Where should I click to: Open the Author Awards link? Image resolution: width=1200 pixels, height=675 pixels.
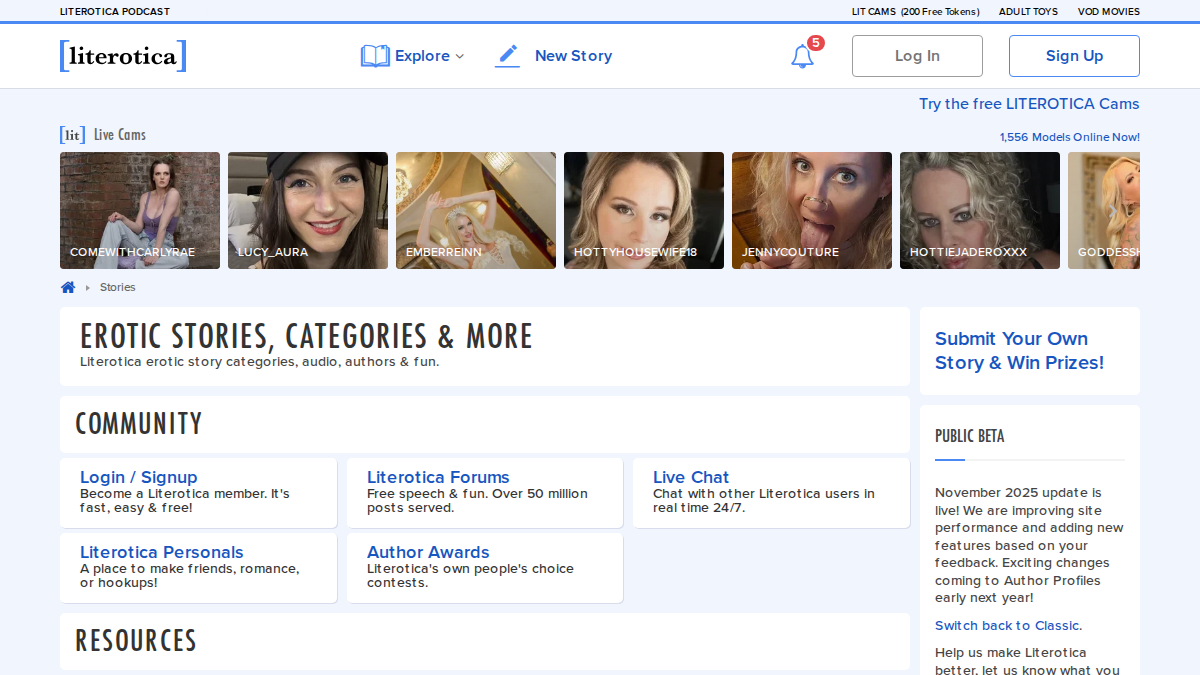(428, 552)
